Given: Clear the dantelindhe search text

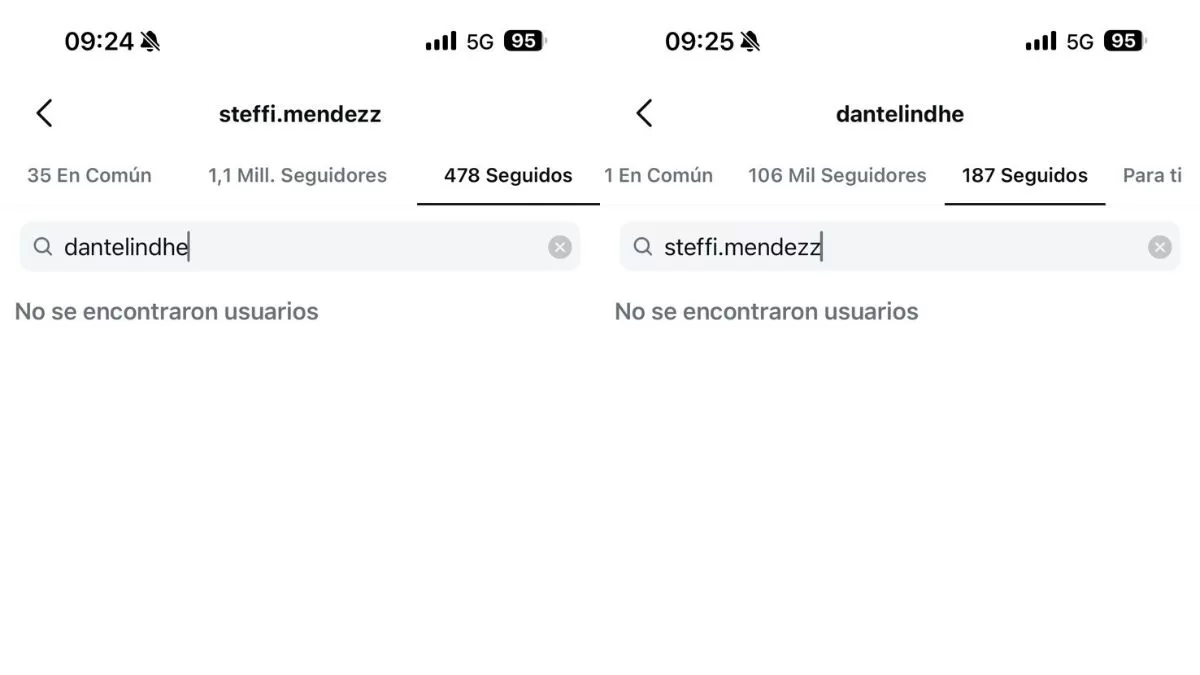Looking at the screenshot, I should pyautogui.click(x=560, y=247).
